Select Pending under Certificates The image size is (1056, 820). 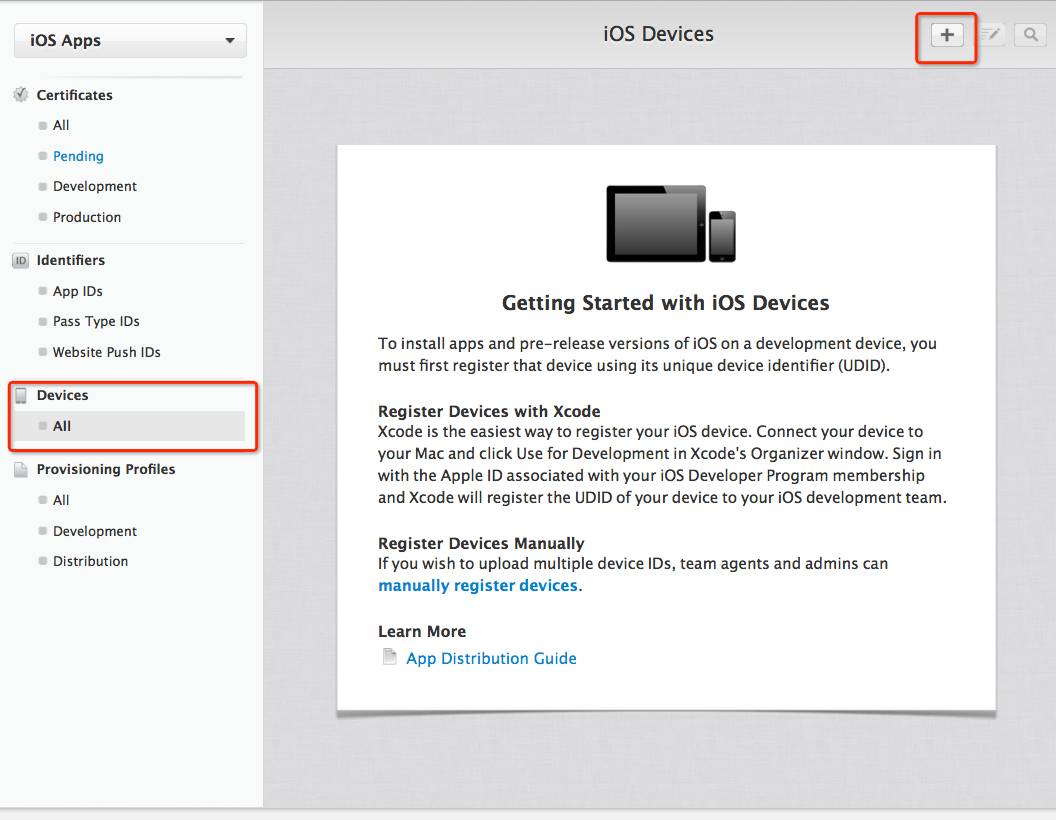[x=78, y=156]
